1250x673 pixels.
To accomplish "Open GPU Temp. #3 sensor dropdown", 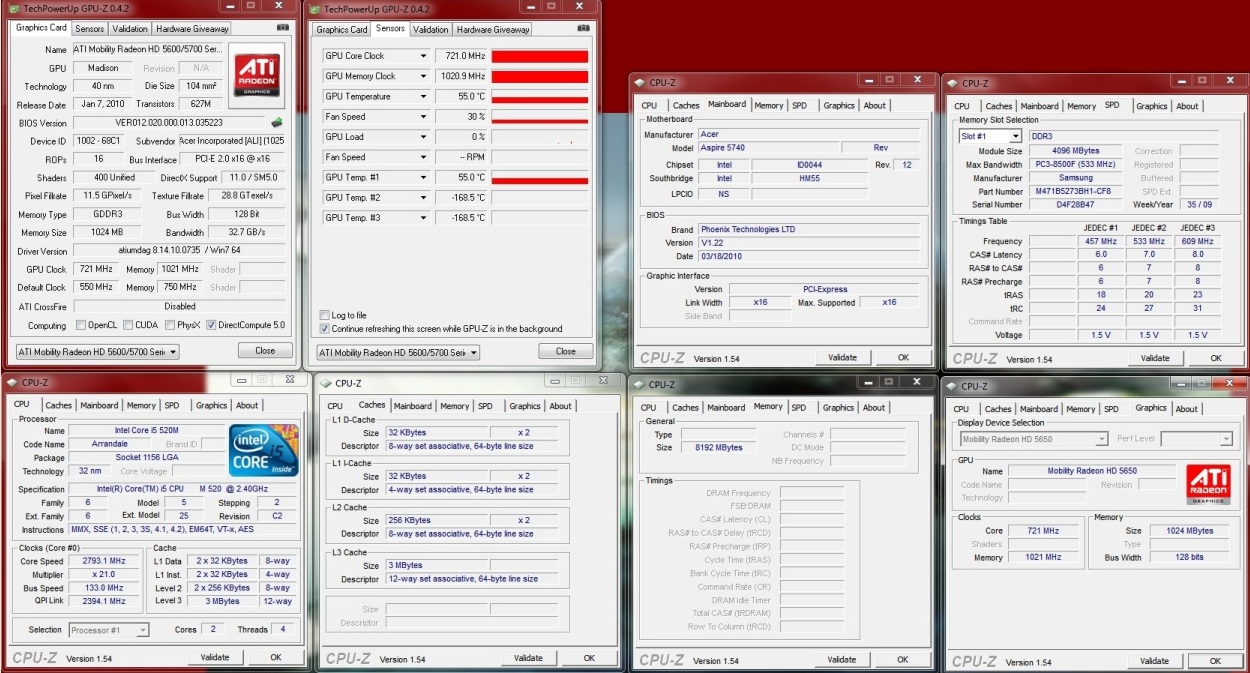I will pos(423,217).
